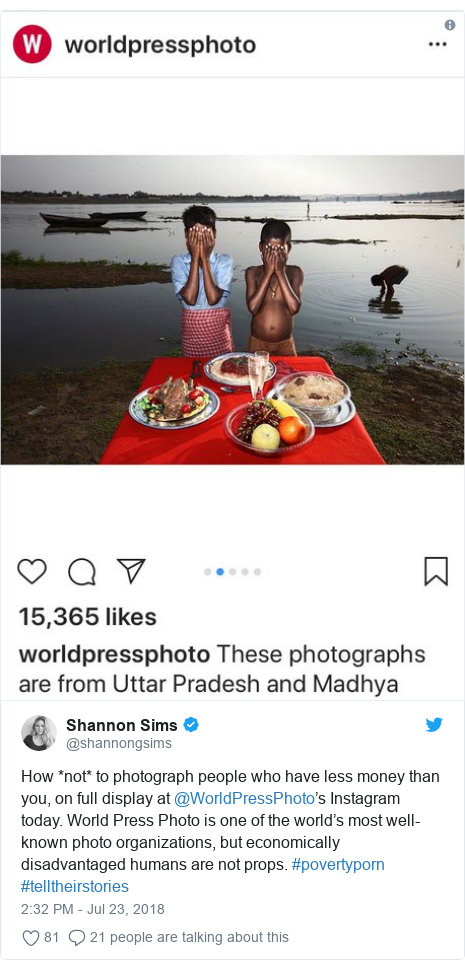The image size is (465, 970).
Task: Click Shannon Sims' profile picture
Action: pyautogui.click(x=39, y=733)
